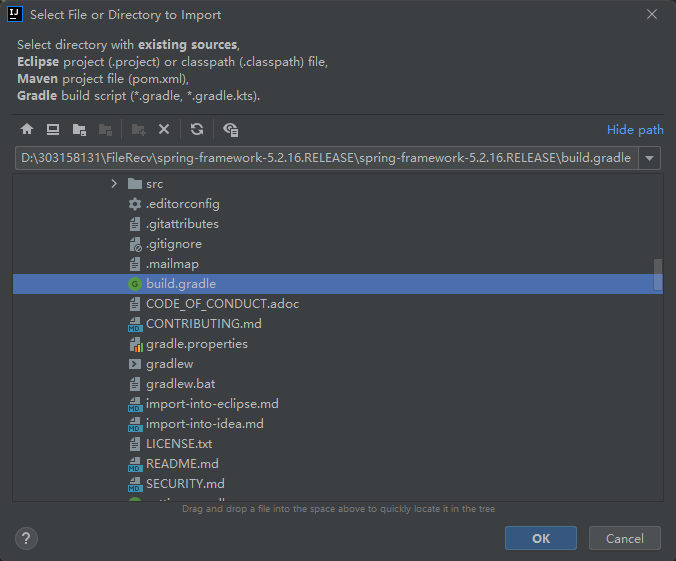The image size is (676, 561).
Task: Select the .gitignore file
Action: click(338, 244)
